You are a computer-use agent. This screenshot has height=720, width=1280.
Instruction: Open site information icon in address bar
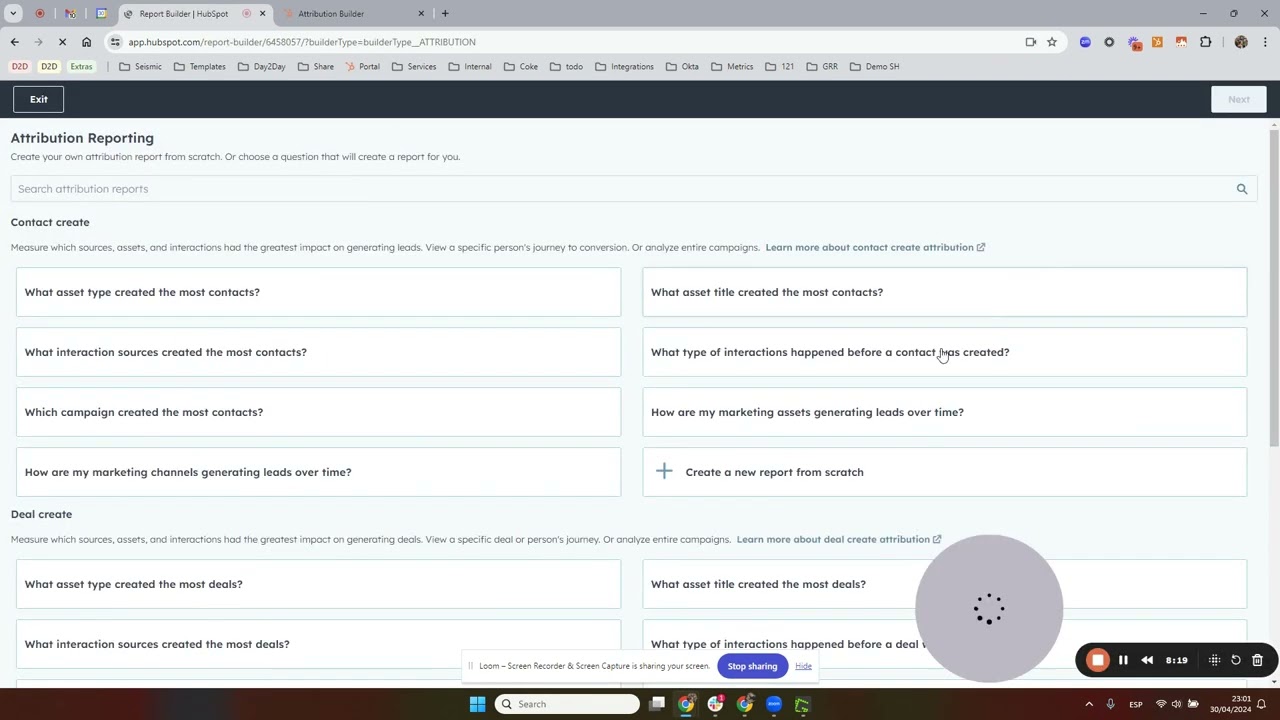(116, 42)
